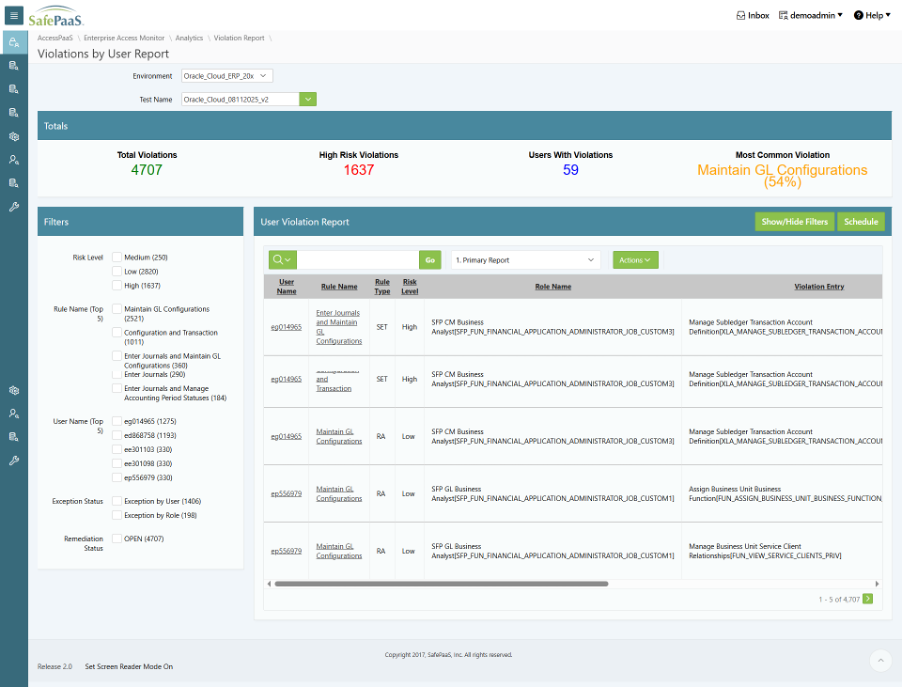Check the High (1637) risk level filter
This screenshot has width=902, height=688.
click(x=118, y=286)
